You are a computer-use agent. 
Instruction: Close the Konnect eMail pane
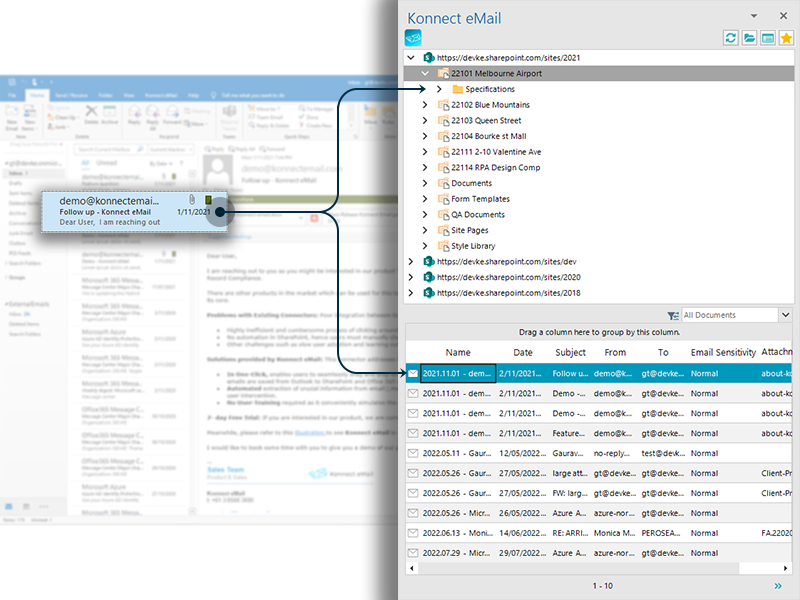[x=784, y=16]
